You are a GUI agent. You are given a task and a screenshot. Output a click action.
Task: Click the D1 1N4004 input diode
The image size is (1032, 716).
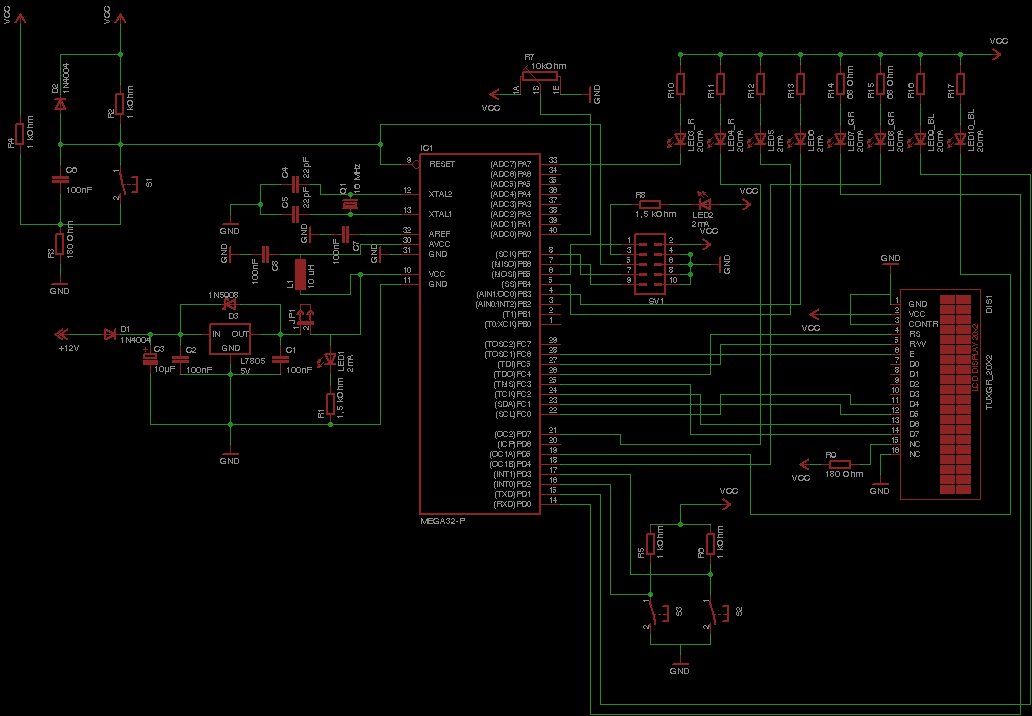coord(109,334)
